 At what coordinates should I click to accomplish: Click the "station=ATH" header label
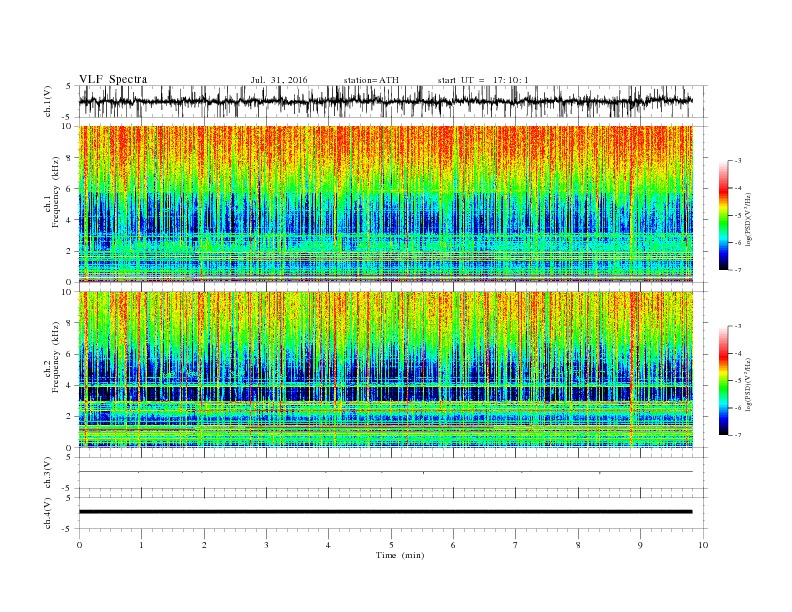pyautogui.click(x=371, y=80)
